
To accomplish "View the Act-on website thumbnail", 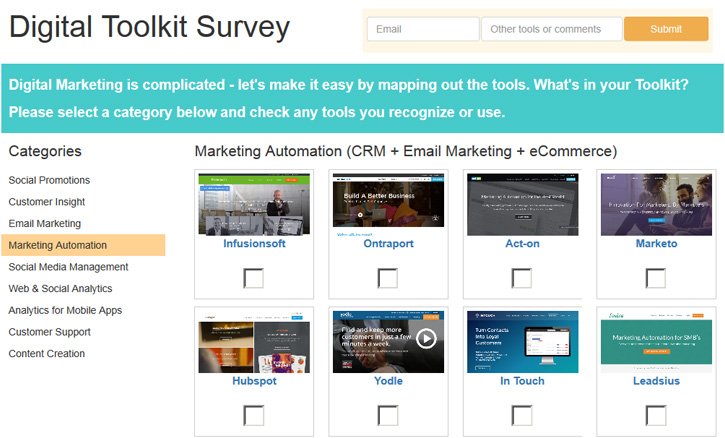I will coord(522,204).
